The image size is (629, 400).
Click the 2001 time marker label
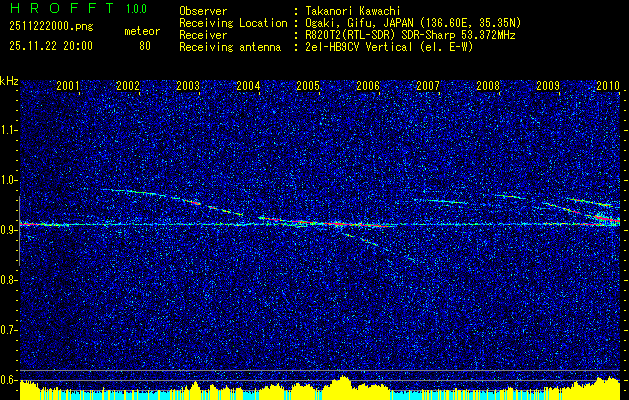(67, 85)
